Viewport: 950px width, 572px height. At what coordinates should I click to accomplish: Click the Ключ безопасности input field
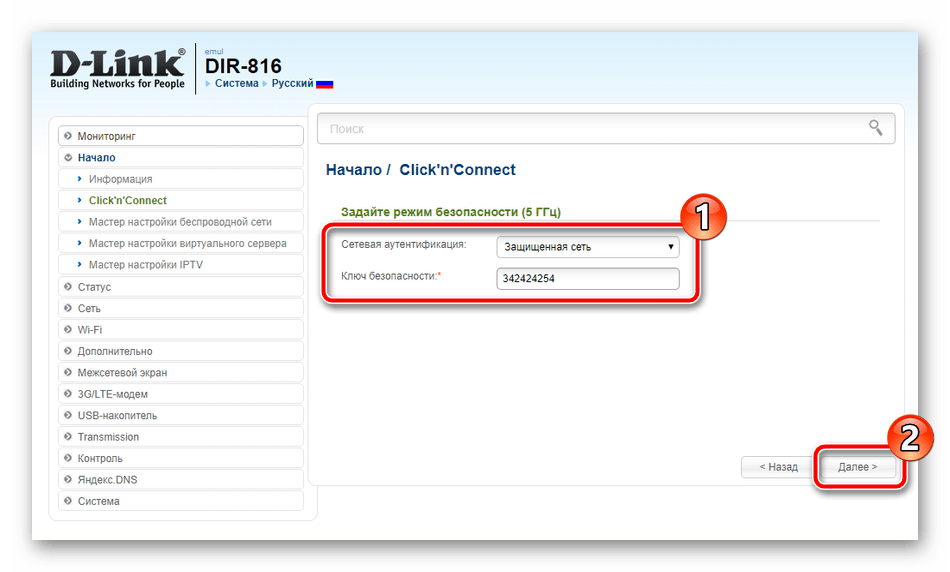click(x=588, y=278)
